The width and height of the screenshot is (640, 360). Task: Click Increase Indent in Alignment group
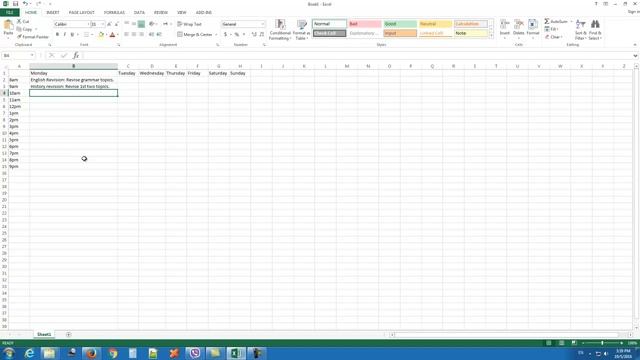159,35
